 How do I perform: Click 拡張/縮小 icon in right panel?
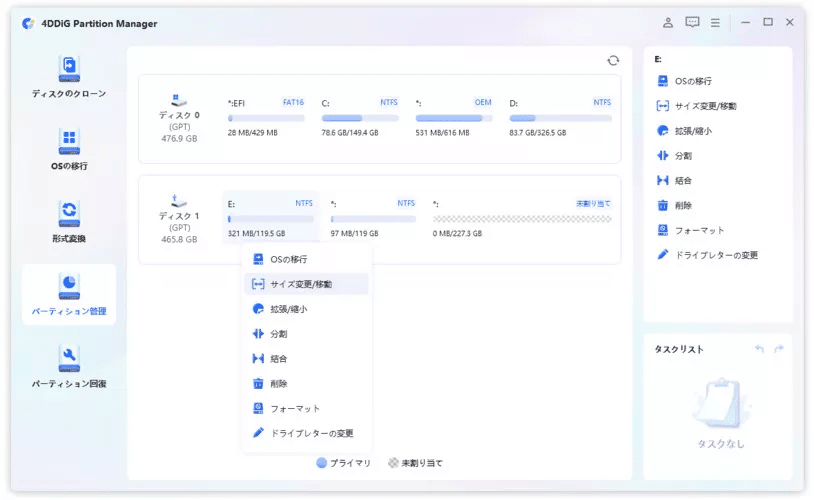click(x=663, y=131)
